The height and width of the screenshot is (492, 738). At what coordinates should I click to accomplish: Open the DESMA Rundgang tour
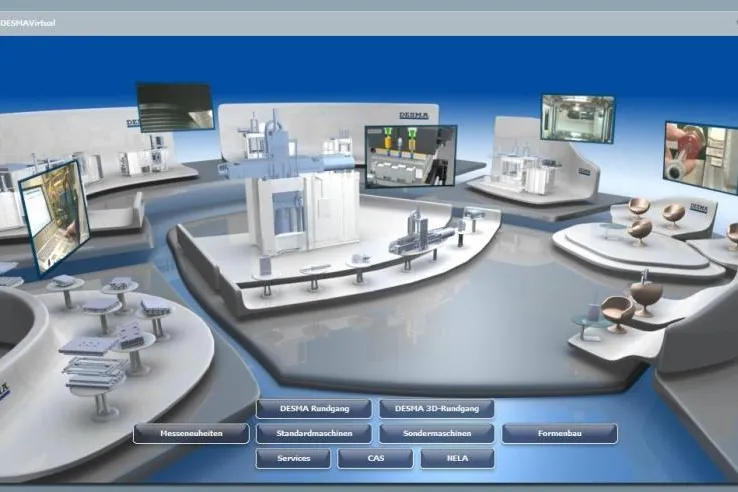click(x=314, y=409)
